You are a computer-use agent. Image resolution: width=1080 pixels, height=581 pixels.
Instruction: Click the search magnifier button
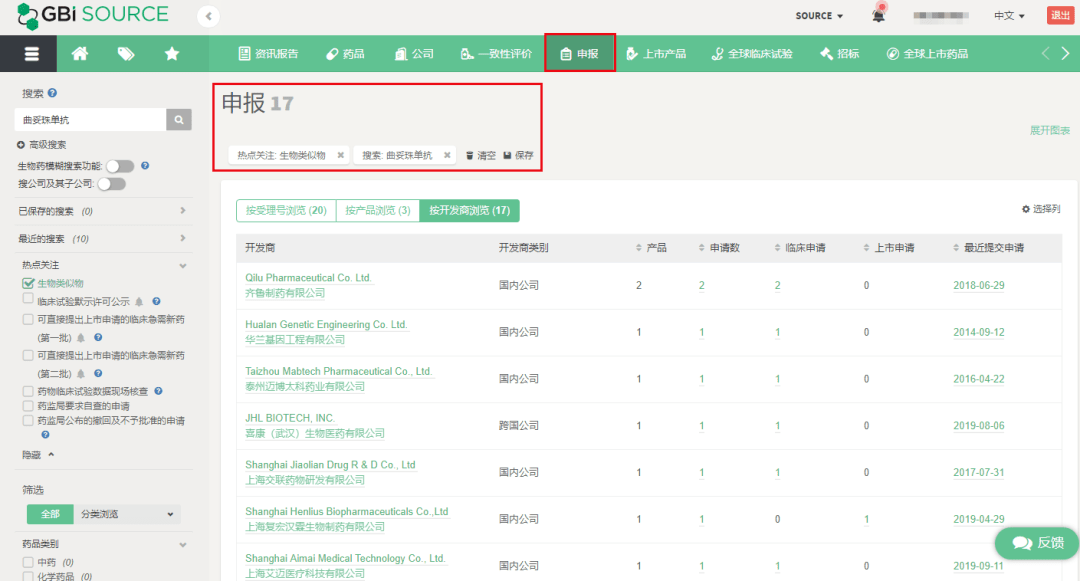click(x=179, y=120)
